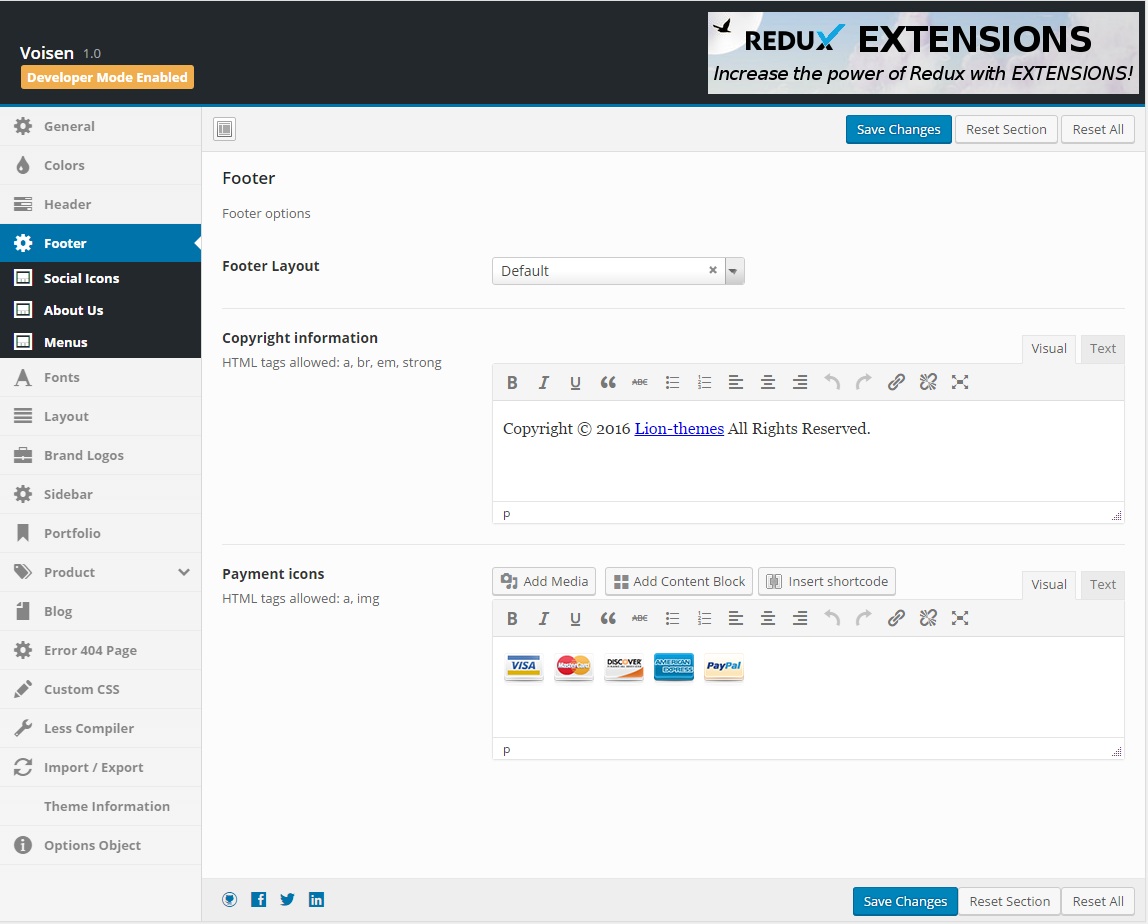The width and height of the screenshot is (1148, 924).
Task: Open the Twitter icon in footer bar
Action: pos(287,899)
